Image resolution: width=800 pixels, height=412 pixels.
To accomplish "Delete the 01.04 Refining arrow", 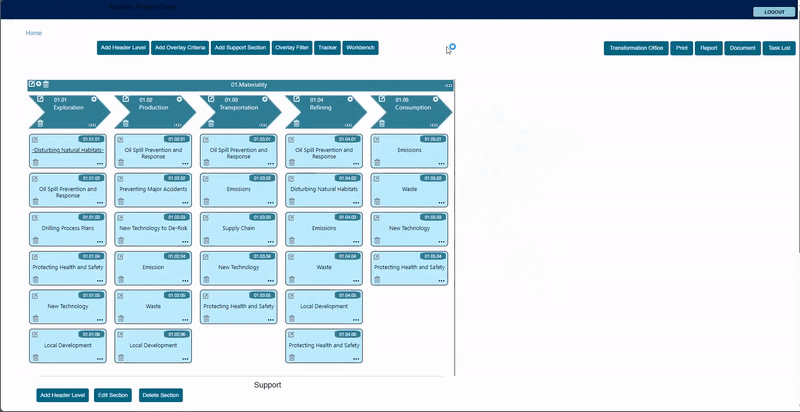I will [x=296, y=123].
